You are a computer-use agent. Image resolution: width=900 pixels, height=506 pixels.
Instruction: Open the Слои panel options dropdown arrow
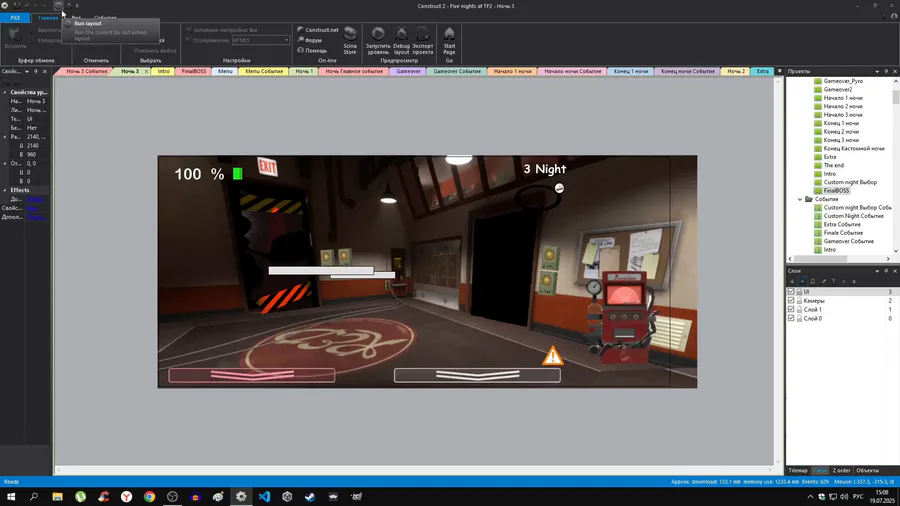[877, 271]
